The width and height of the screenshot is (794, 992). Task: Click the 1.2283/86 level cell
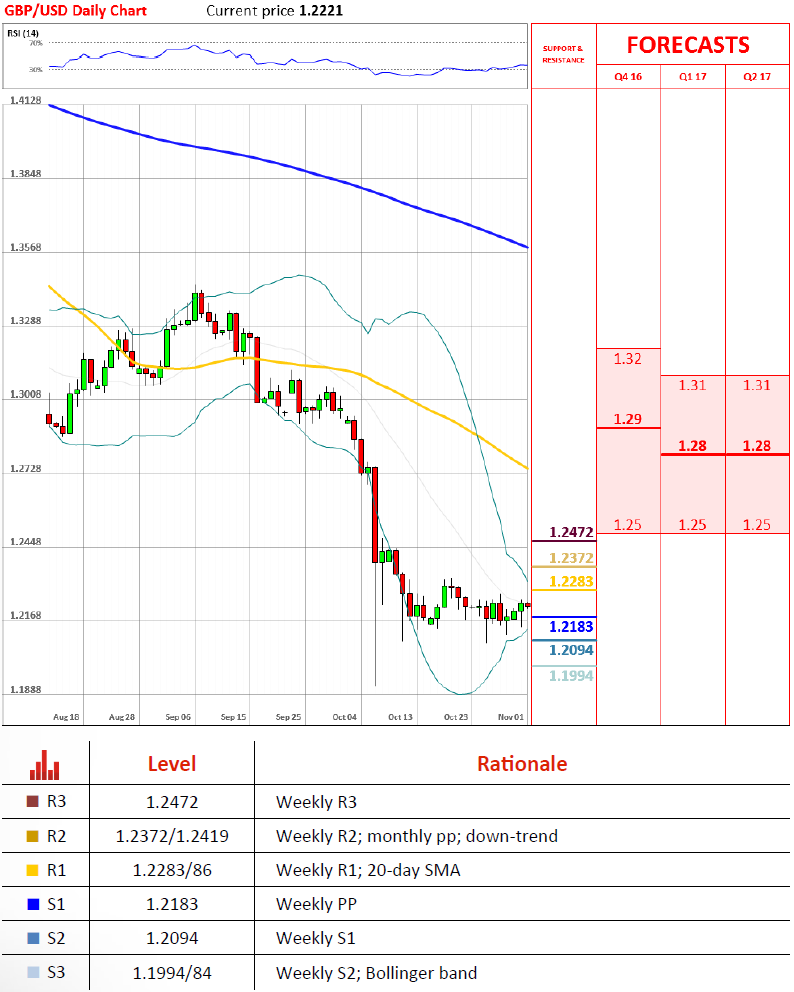click(x=172, y=871)
